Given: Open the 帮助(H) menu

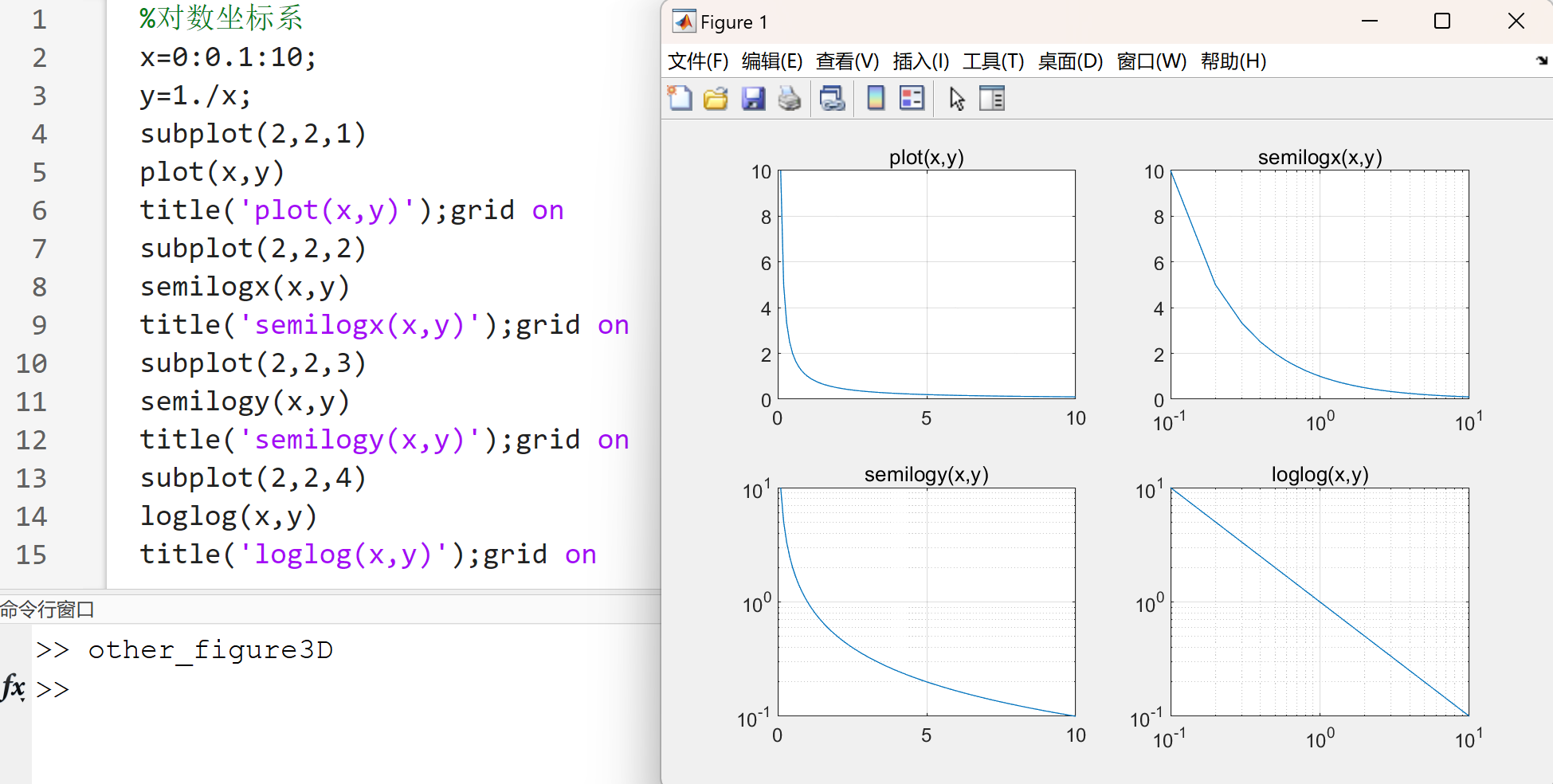Looking at the screenshot, I should pos(1233,61).
